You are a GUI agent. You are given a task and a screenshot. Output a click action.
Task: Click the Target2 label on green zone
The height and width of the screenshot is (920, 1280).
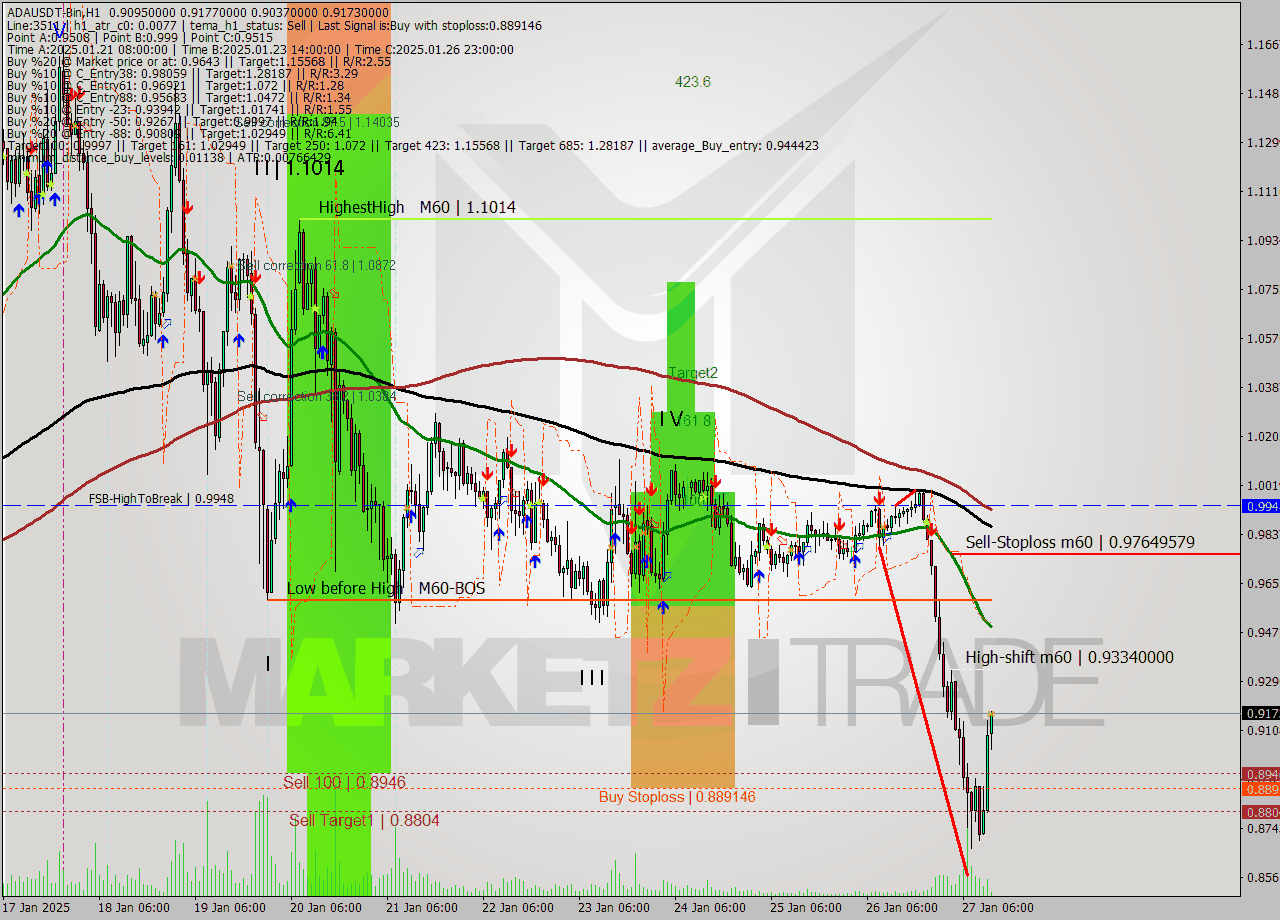click(x=693, y=372)
